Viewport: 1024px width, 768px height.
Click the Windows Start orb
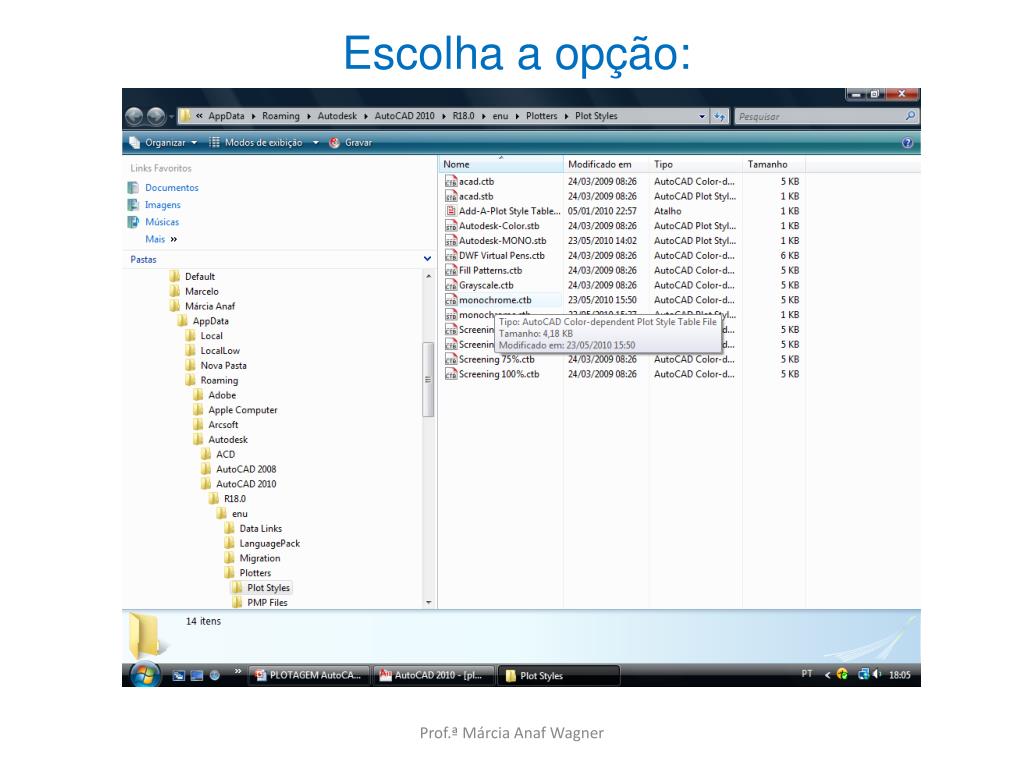coord(145,675)
